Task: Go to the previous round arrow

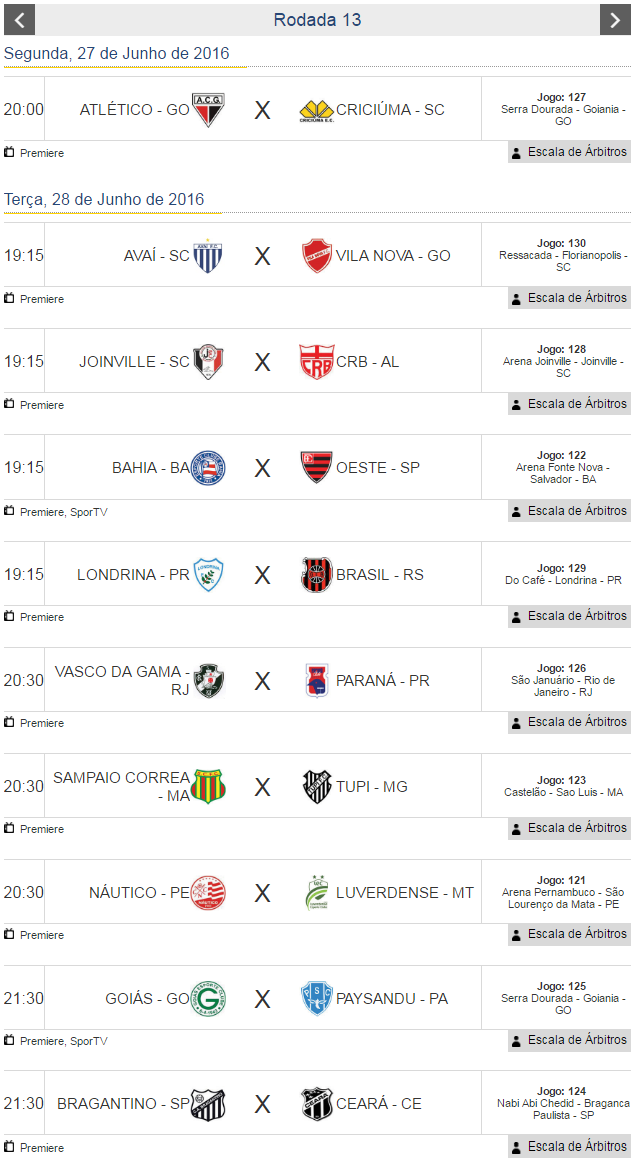Action: click(x=19, y=19)
